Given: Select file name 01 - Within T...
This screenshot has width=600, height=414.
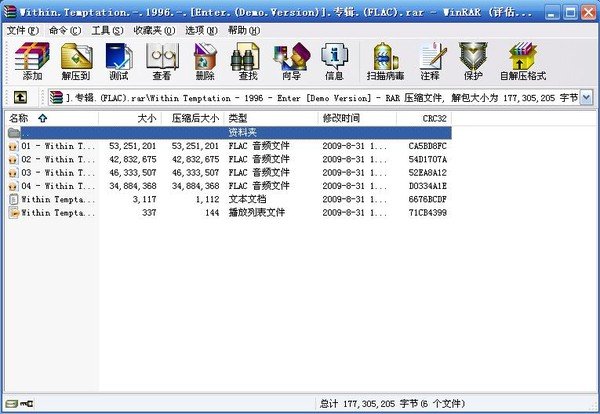Looking at the screenshot, I should tap(58, 146).
